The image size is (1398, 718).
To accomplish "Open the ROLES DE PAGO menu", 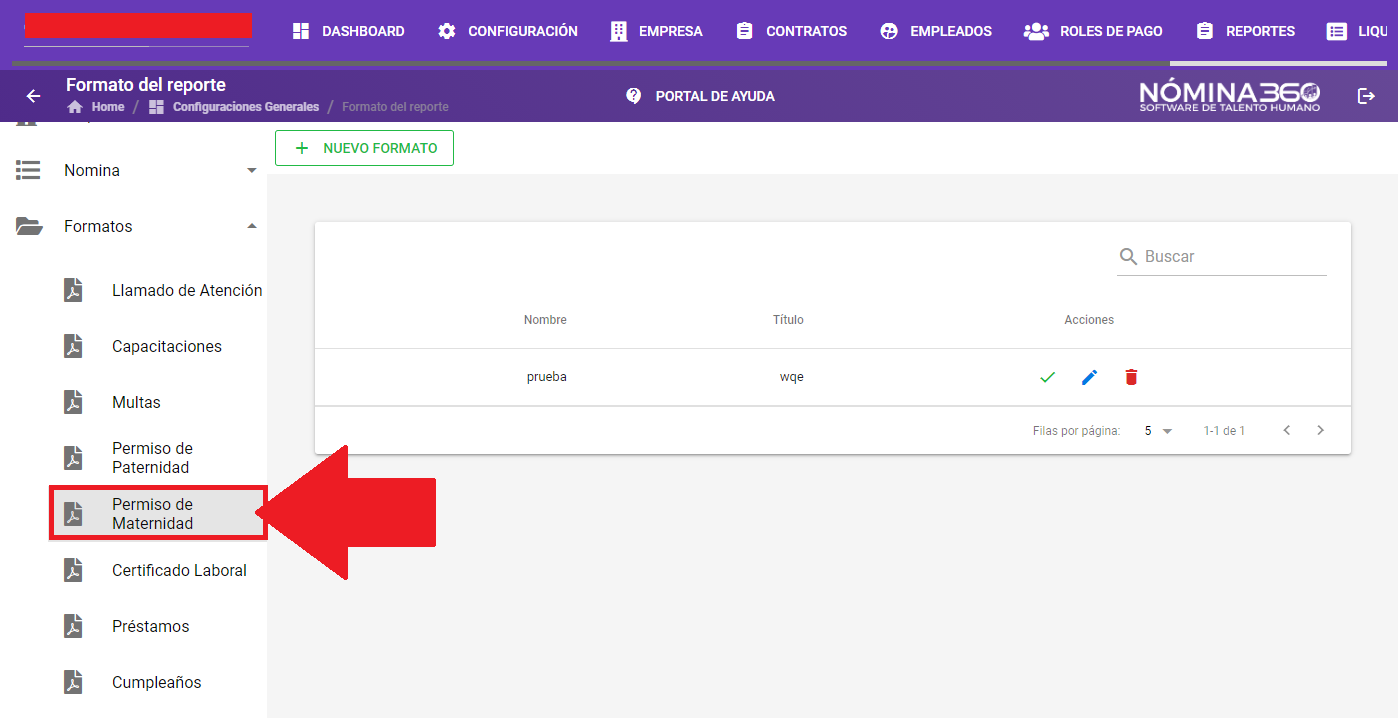I will click(x=1093, y=31).
